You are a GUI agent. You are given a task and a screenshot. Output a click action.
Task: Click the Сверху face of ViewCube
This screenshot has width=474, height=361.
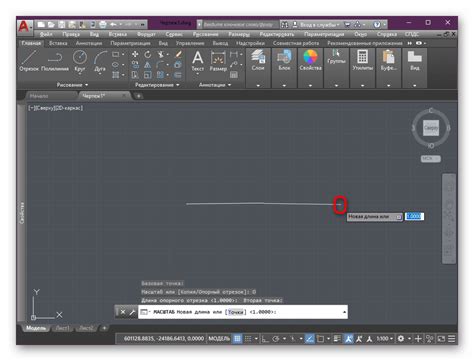(431, 128)
